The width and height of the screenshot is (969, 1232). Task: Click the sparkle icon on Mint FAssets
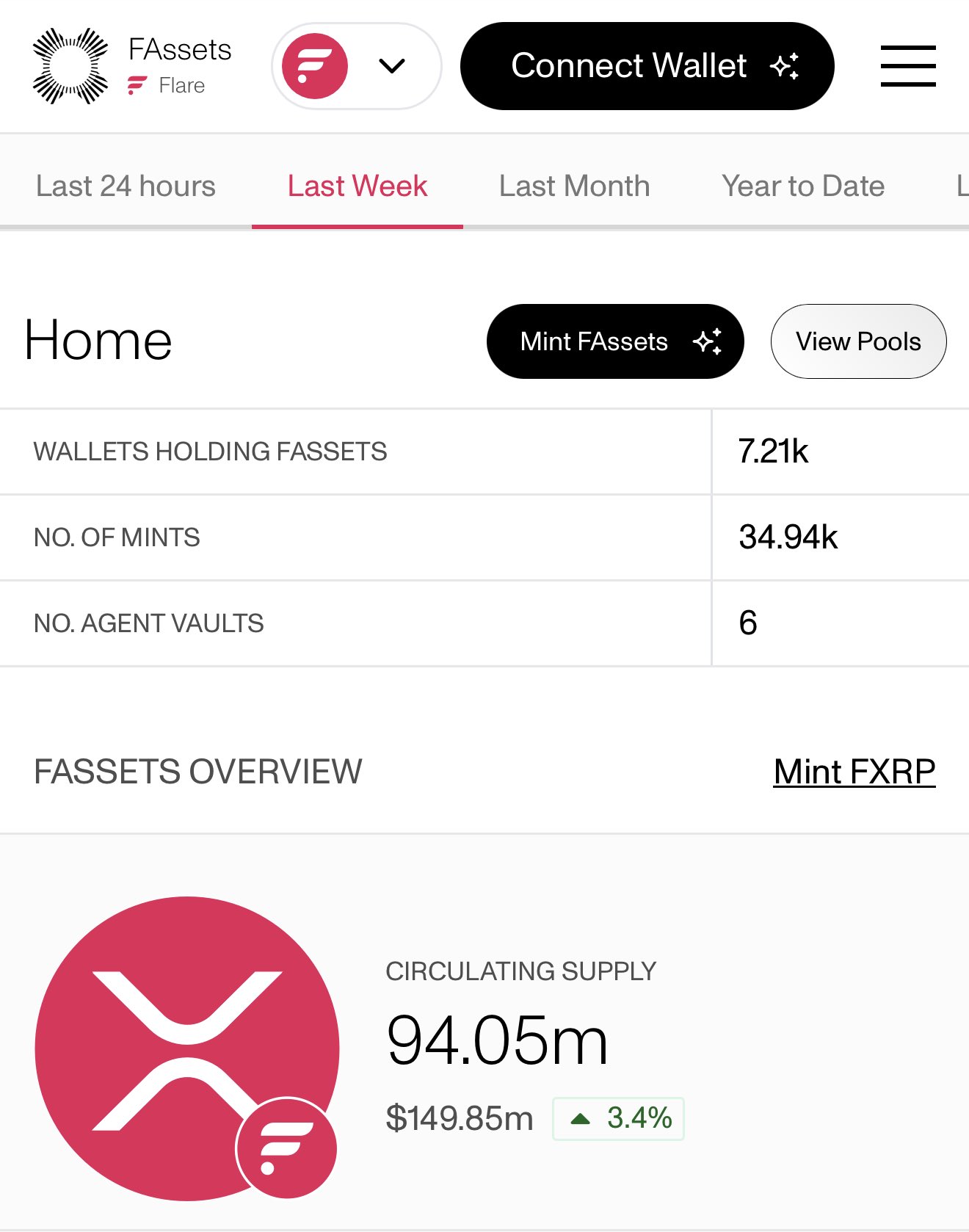click(708, 341)
